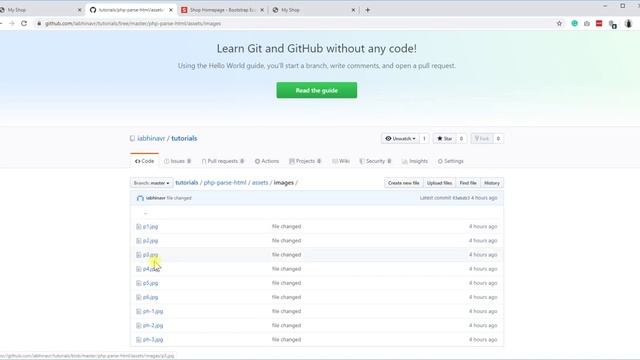Image resolution: width=640 pixels, height=360 pixels.
Task: Open the repository Settings tab
Action: pyautogui.click(x=451, y=161)
